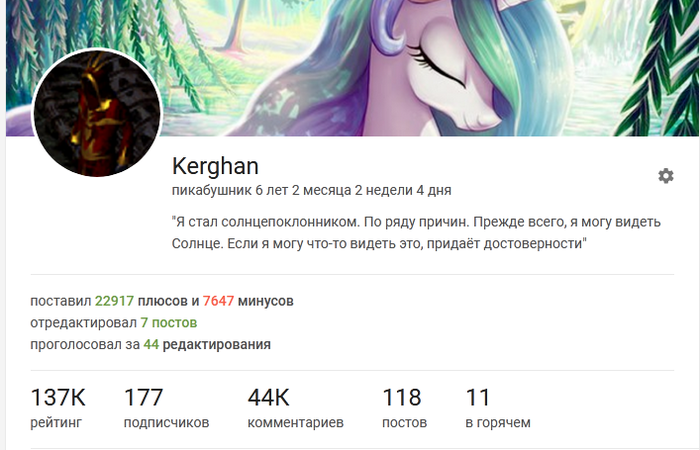Click the постов label under 118

point(404,422)
